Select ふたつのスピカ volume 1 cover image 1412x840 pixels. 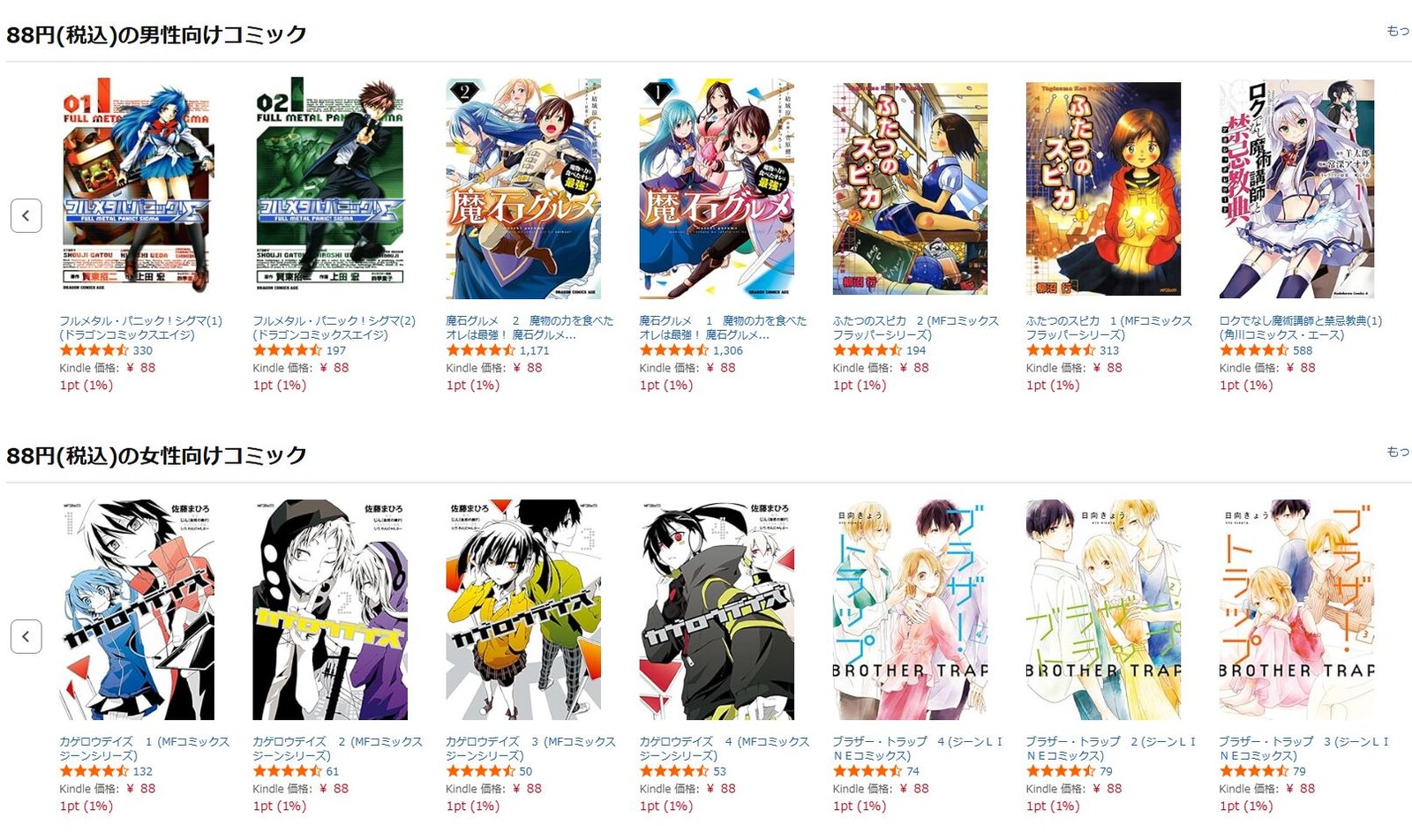(x=1103, y=189)
